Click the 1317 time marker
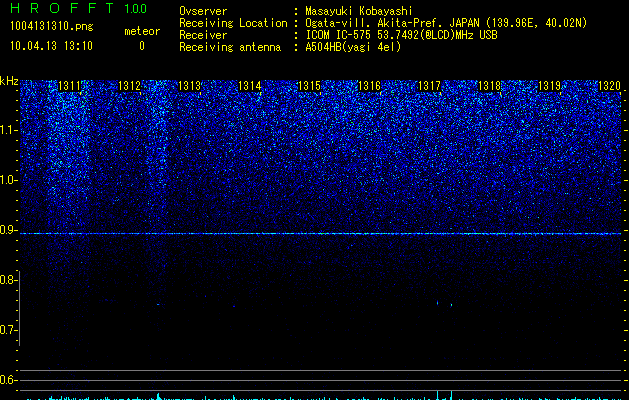Image resolution: width=629 pixels, height=400 pixels. coord(429,86)
